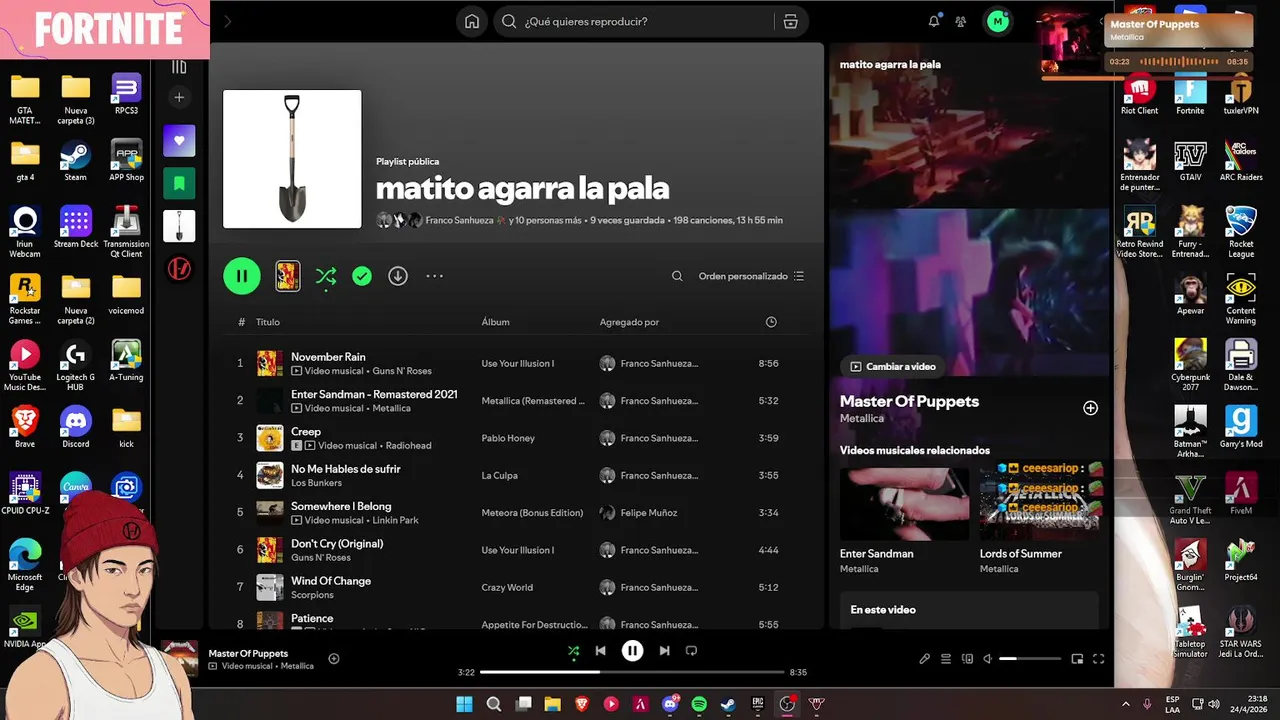The width and height of the screenshot is (1280, 720).
Task: Toggle playlist shuffle next to preview cover
Action: tap(326, 276)
